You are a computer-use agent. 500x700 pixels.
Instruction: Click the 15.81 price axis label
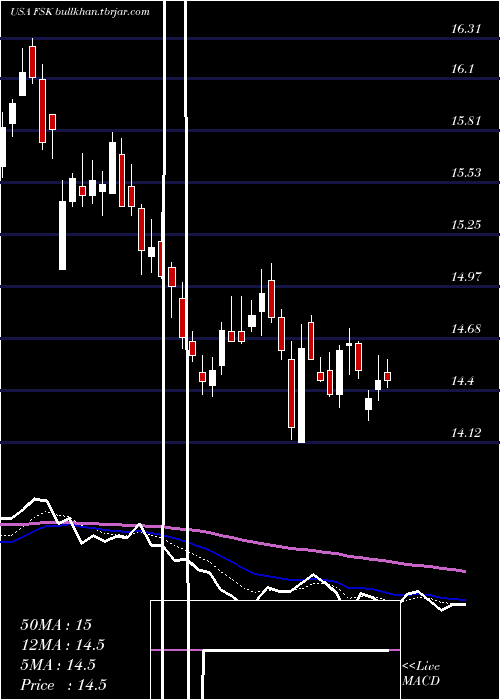[x=466, y=121]
